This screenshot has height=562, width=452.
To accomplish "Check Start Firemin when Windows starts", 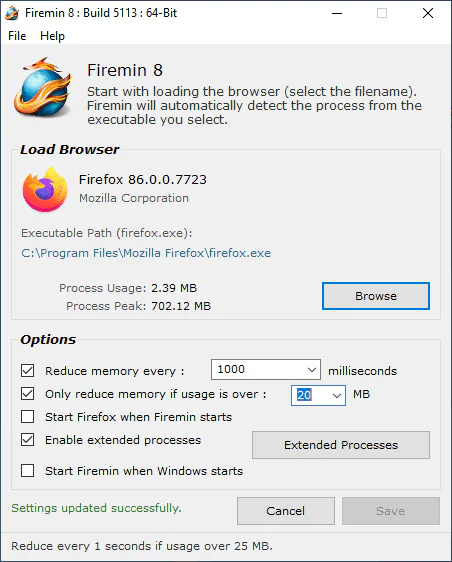I will pos(28,470).
